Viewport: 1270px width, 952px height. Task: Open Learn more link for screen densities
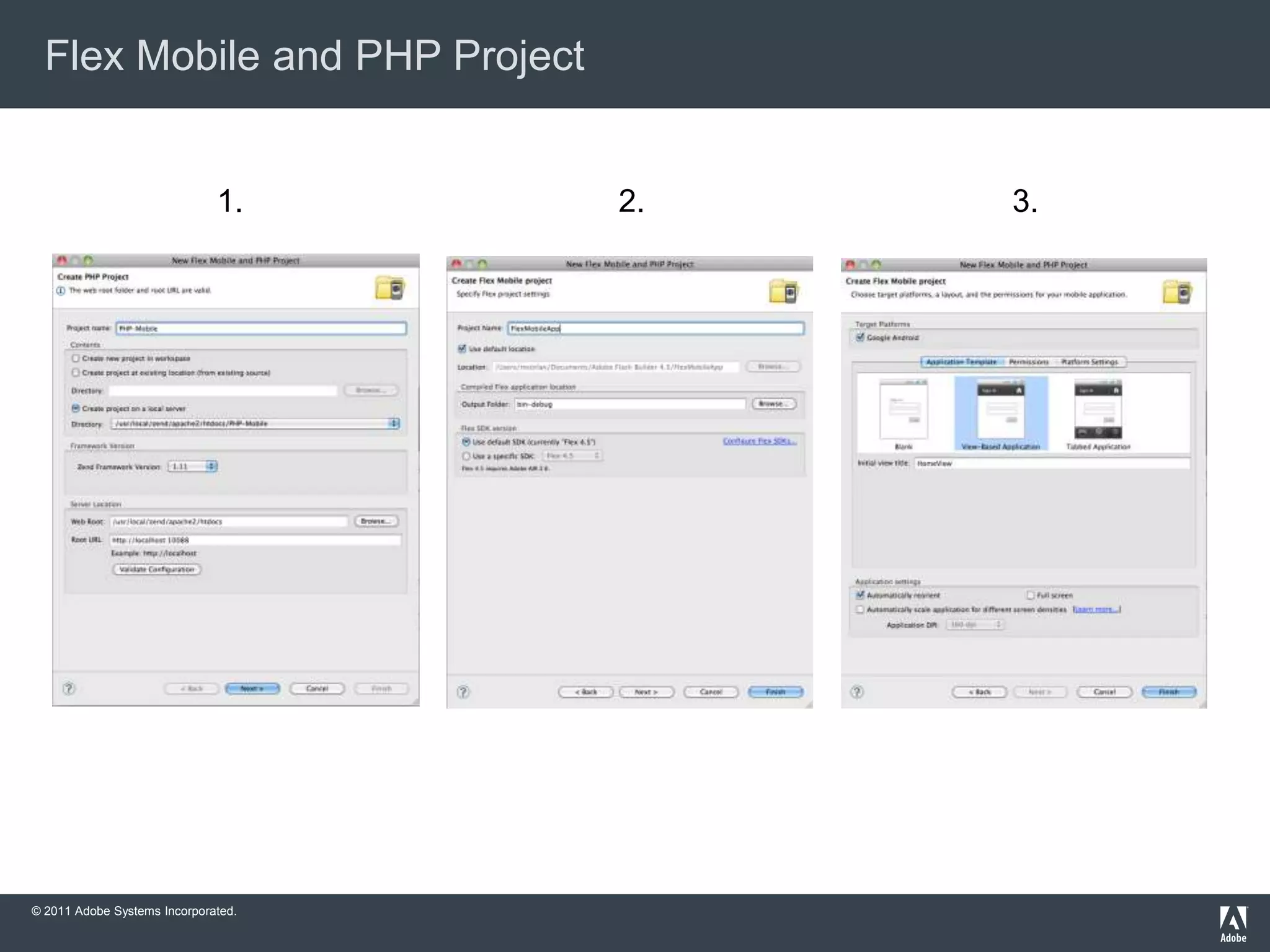(x=1096, y=609)
